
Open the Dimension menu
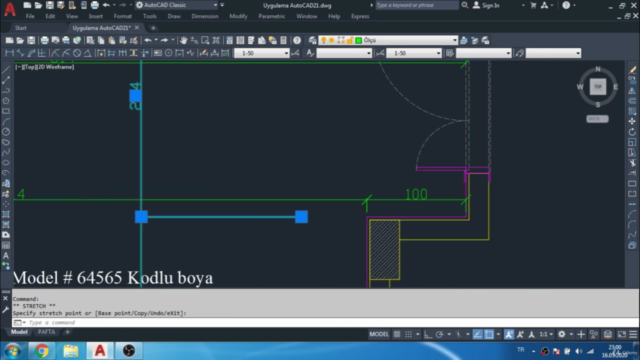tap(205, 16)
